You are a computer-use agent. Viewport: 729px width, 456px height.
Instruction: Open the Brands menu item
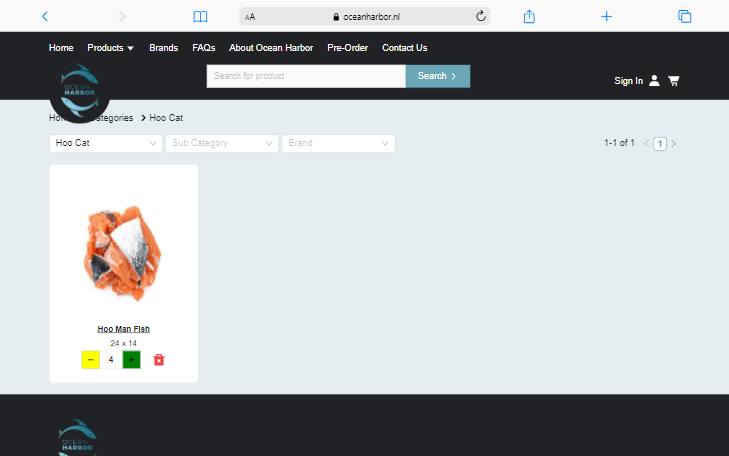[x=164, y=48]
